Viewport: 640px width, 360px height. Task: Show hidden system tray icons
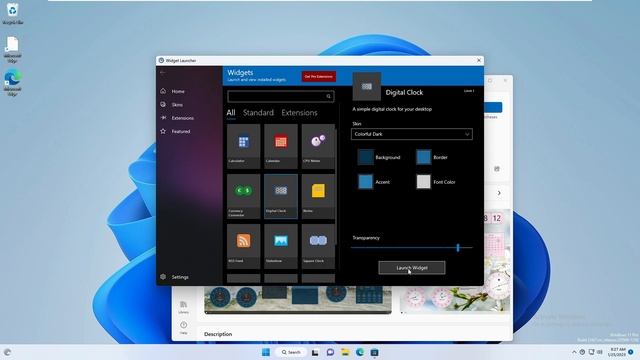[574, 352]
